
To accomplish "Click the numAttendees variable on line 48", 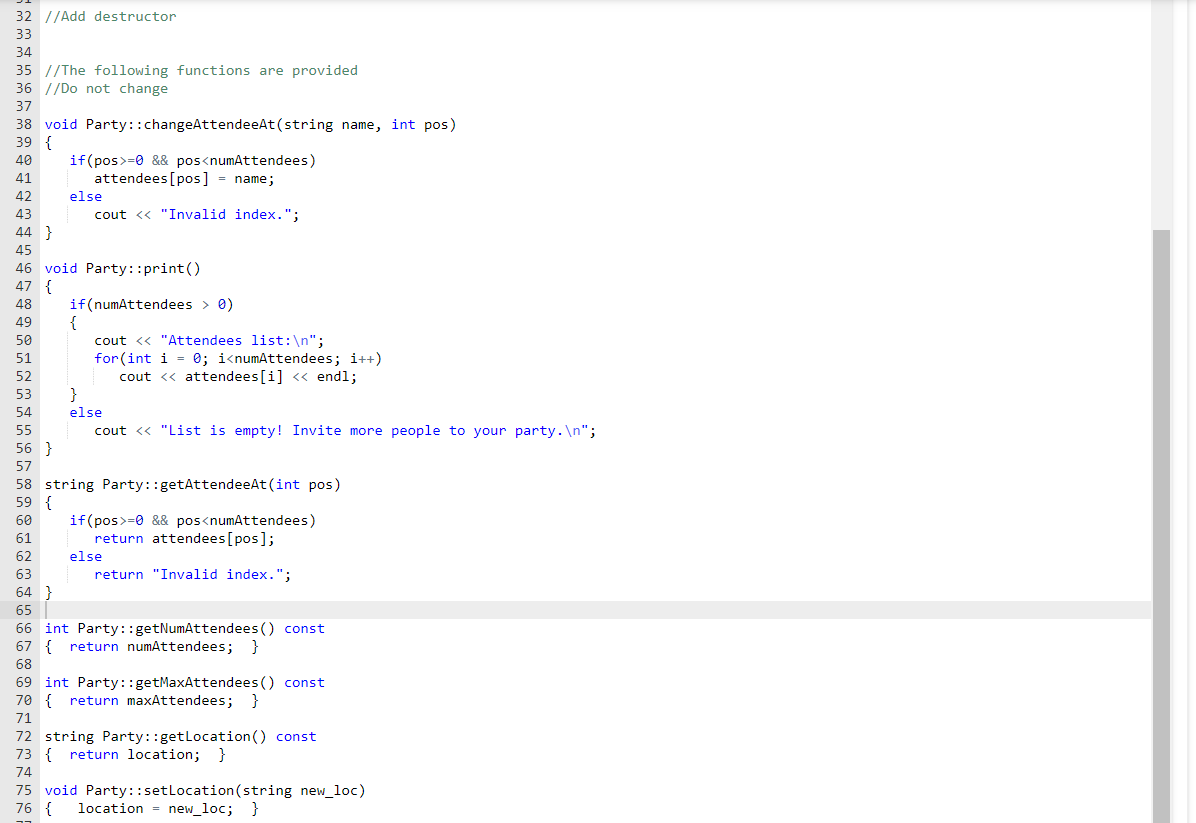I will [x=145, y=304].
